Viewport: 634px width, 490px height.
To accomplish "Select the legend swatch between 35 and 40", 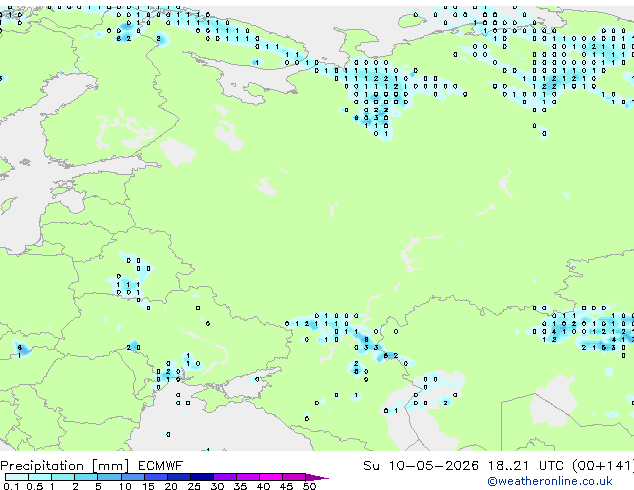I will pos(248,477).
